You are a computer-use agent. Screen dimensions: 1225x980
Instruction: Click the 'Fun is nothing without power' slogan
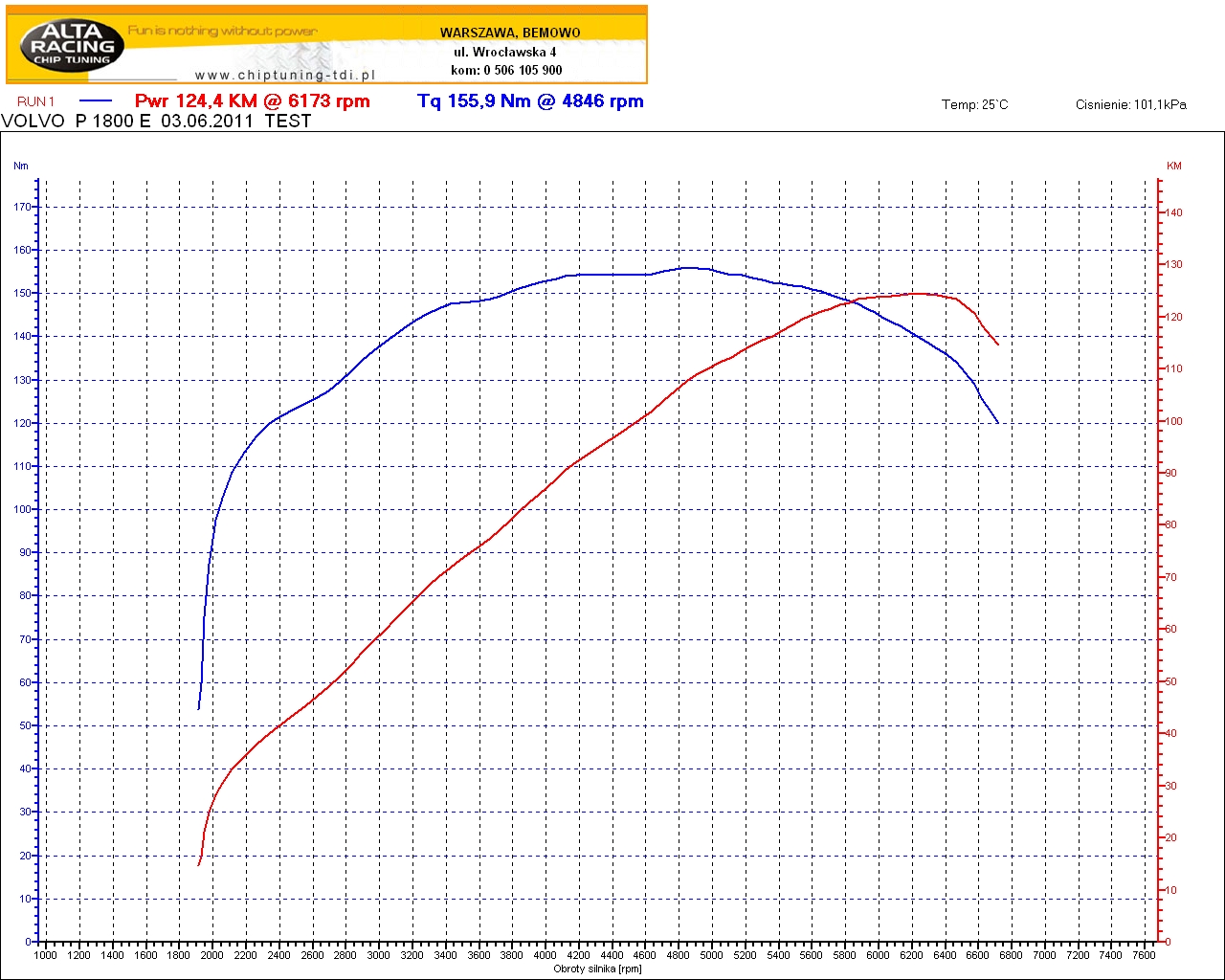point(222,31)
